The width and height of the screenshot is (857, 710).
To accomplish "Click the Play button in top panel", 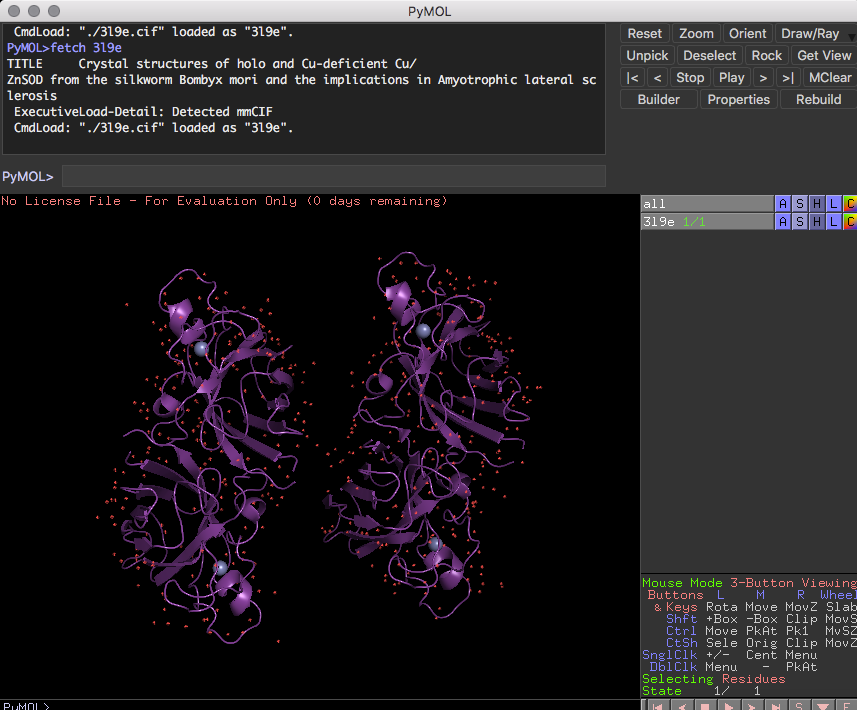I will point(731,78).
